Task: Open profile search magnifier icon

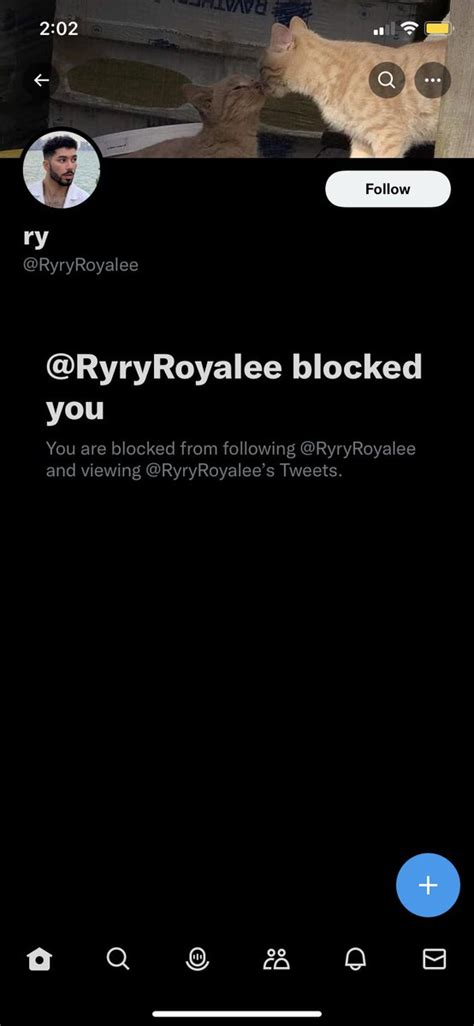Action: [x=387, y=80]
